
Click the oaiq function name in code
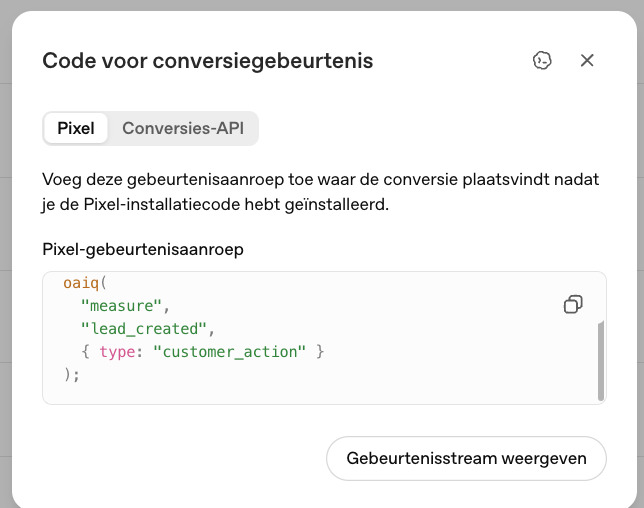pos(81,283)
